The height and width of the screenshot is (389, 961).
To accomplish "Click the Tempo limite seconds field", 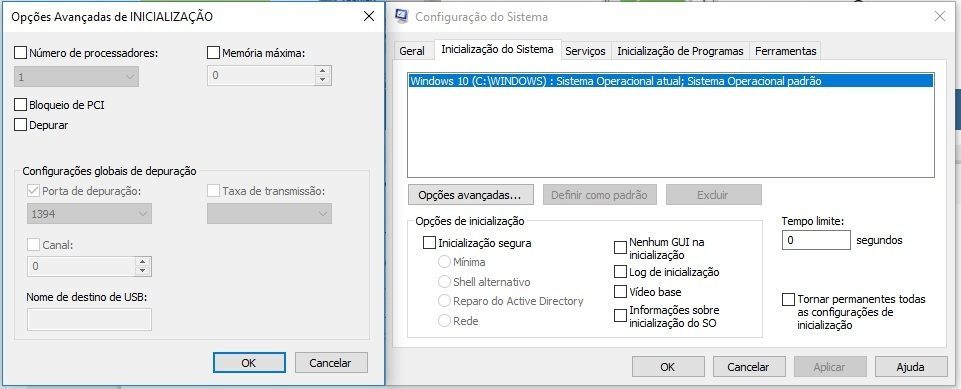I will point(816,240).
